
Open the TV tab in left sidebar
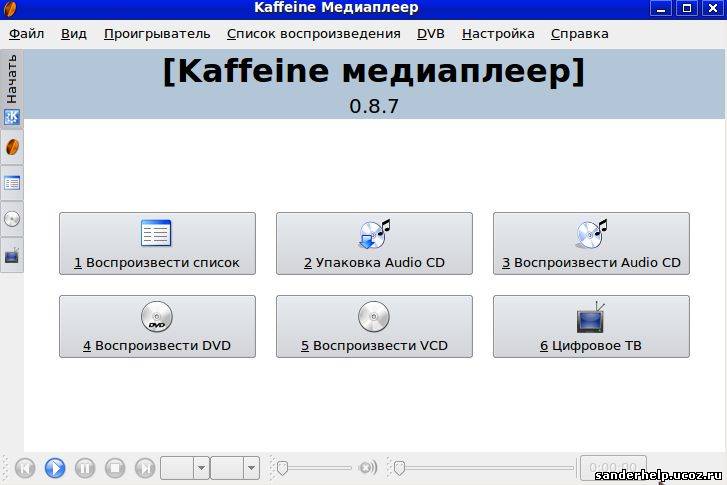tap(12, 256)
